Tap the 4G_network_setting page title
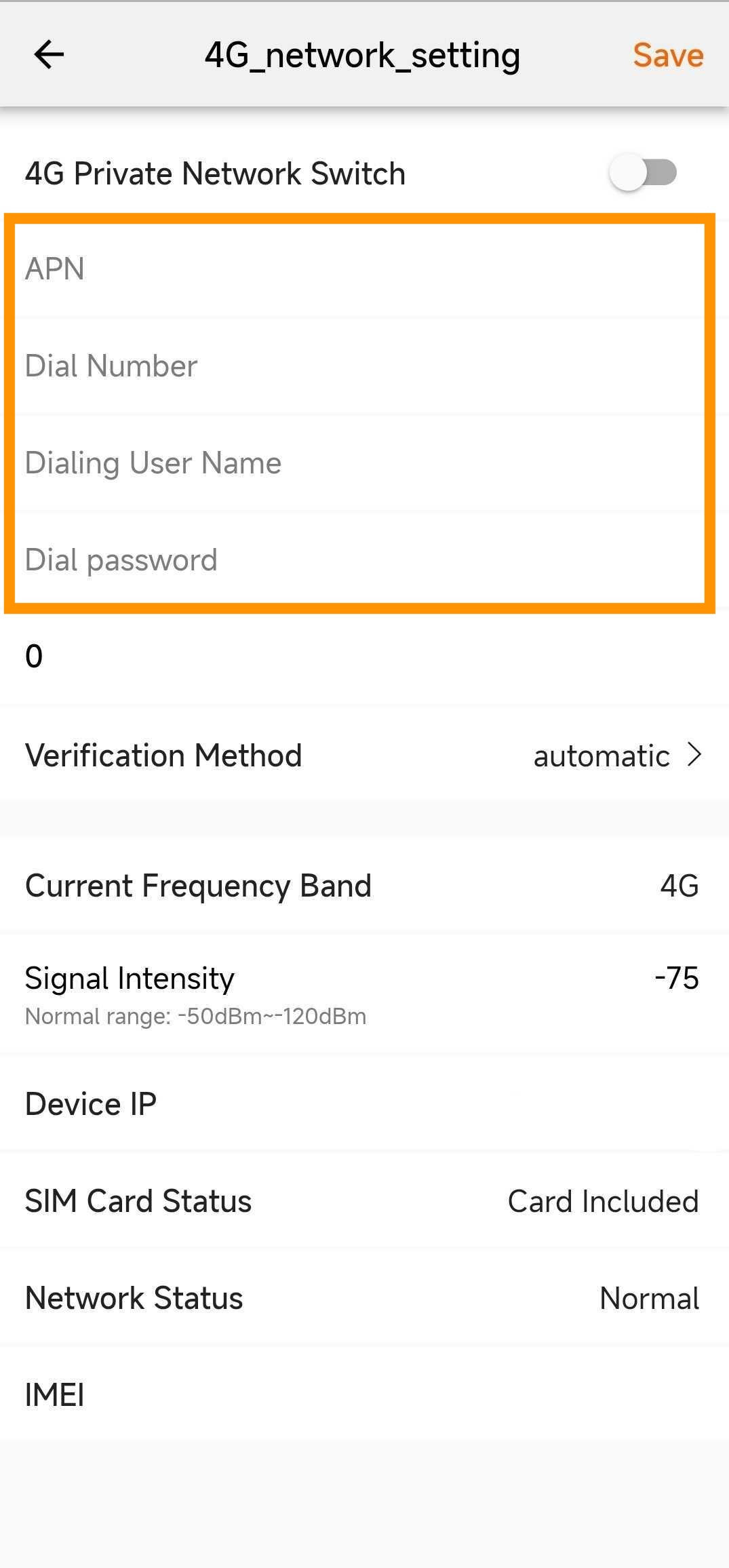This screenshot has height=1568, width=729. (x=362, y=55)
